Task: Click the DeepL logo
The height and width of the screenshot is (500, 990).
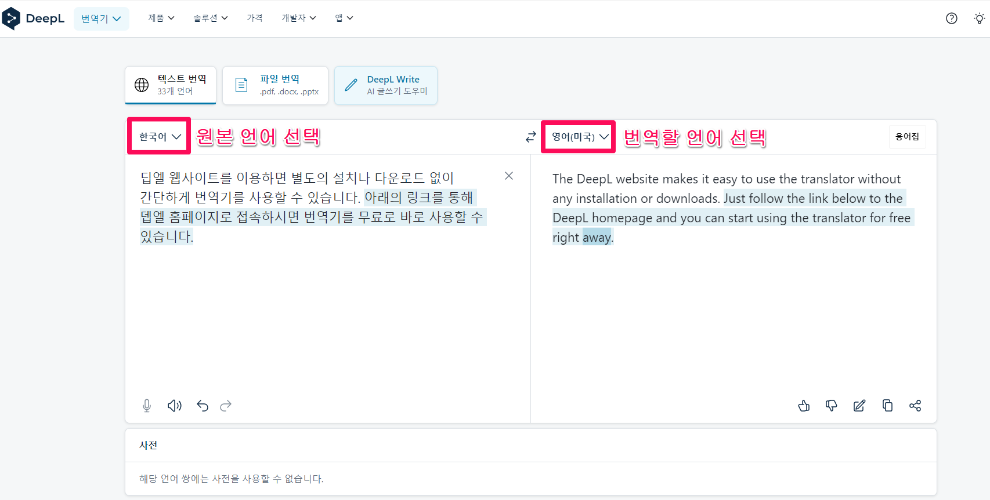Action: click(x=33, y=18)
